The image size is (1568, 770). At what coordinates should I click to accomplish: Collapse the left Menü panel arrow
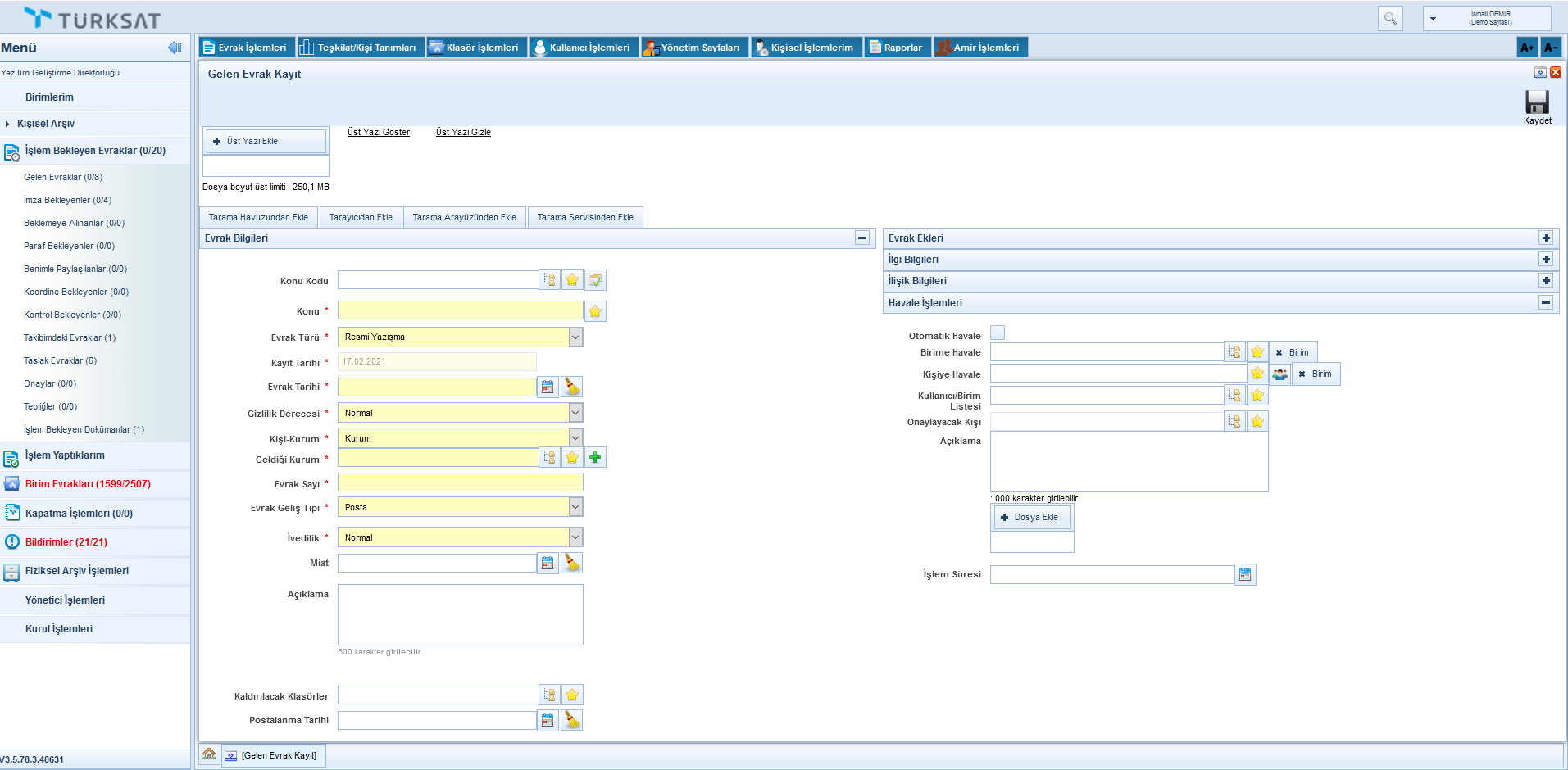click(175, 48)
